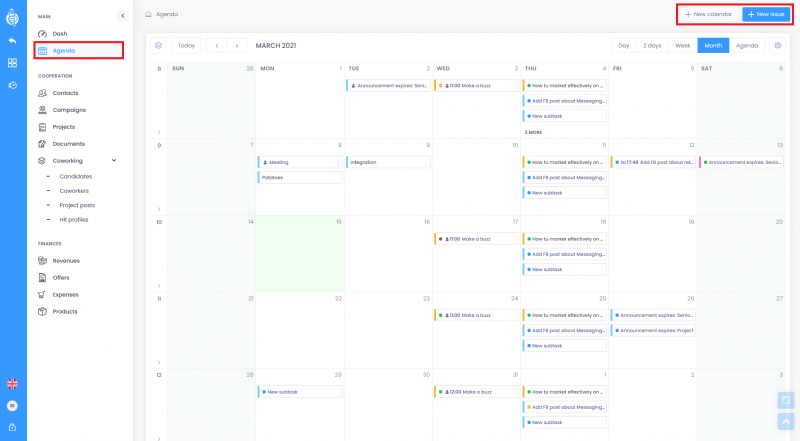
Task: Select the highlighted Monday 15 day cell
Action: (x=300, y=254)
